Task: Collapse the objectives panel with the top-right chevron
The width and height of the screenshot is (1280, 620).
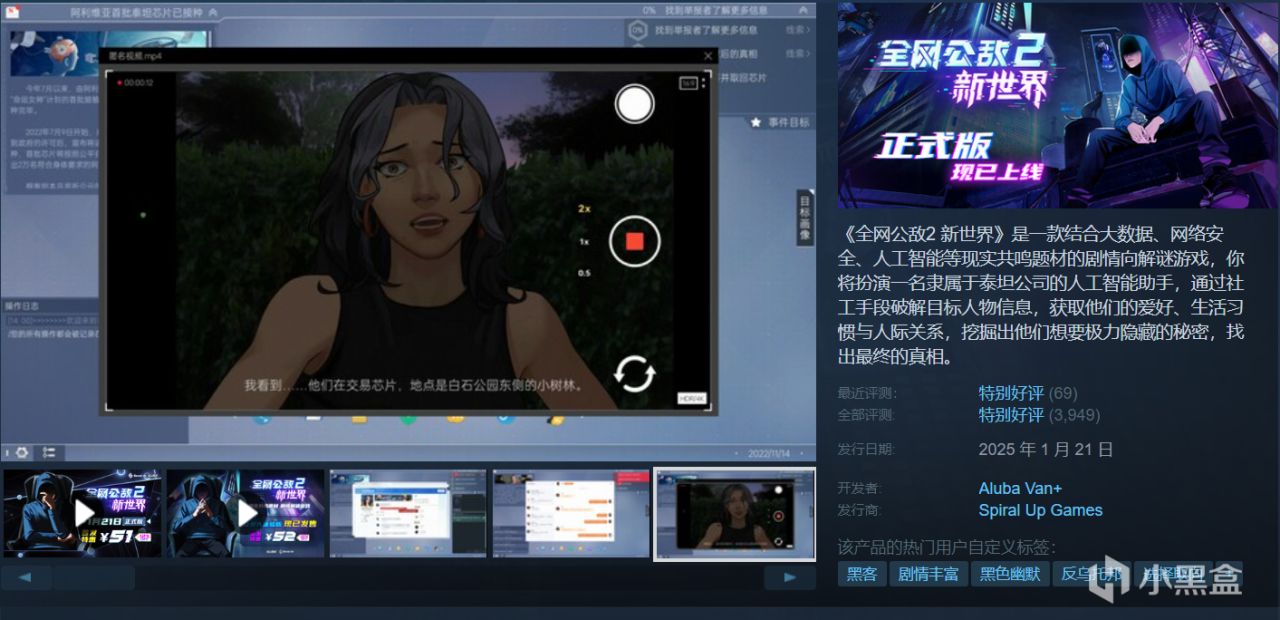Action: [x=804, y=10]
